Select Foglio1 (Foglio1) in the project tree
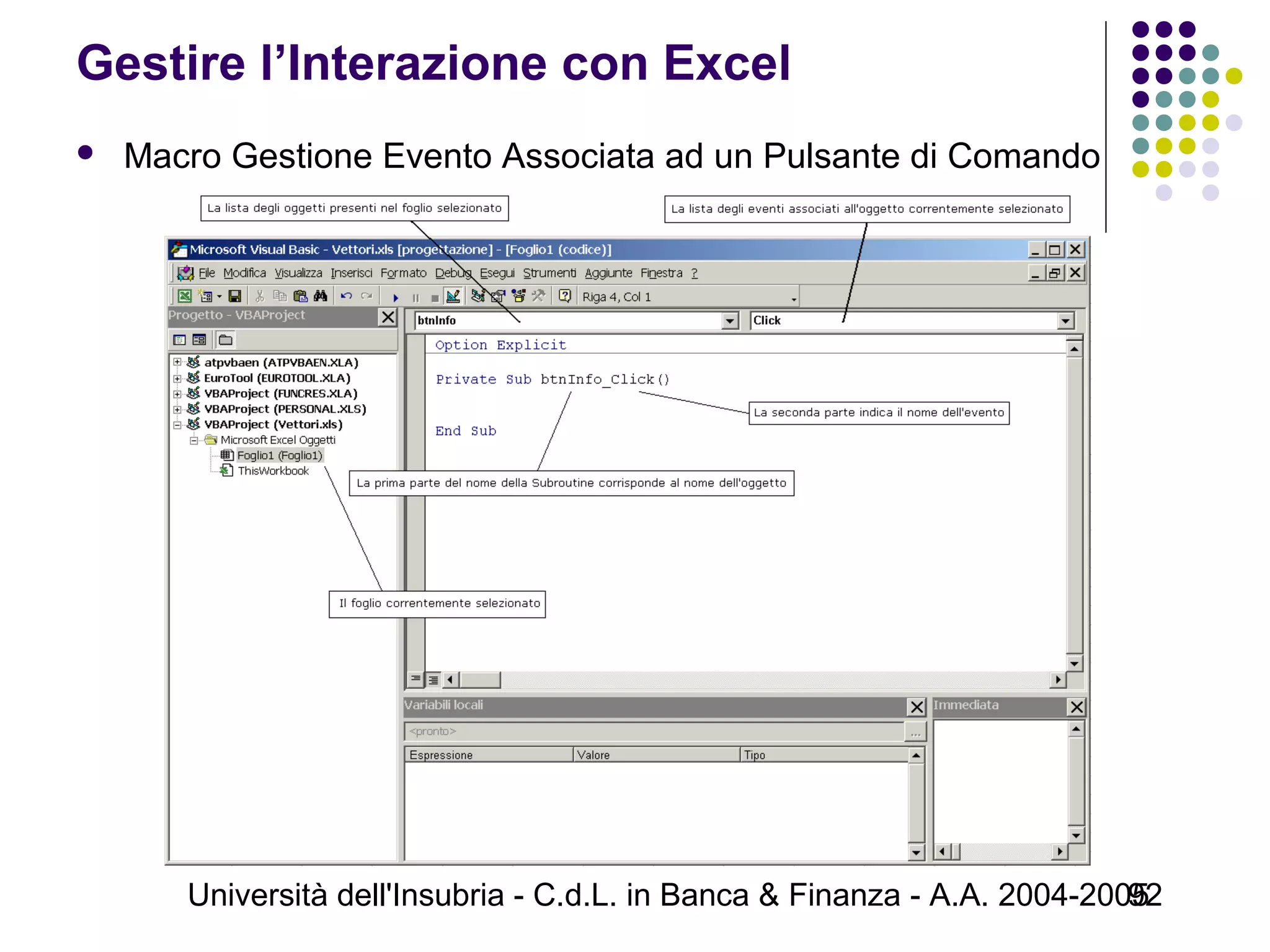 pyautogui.click(x=280, y=456)
